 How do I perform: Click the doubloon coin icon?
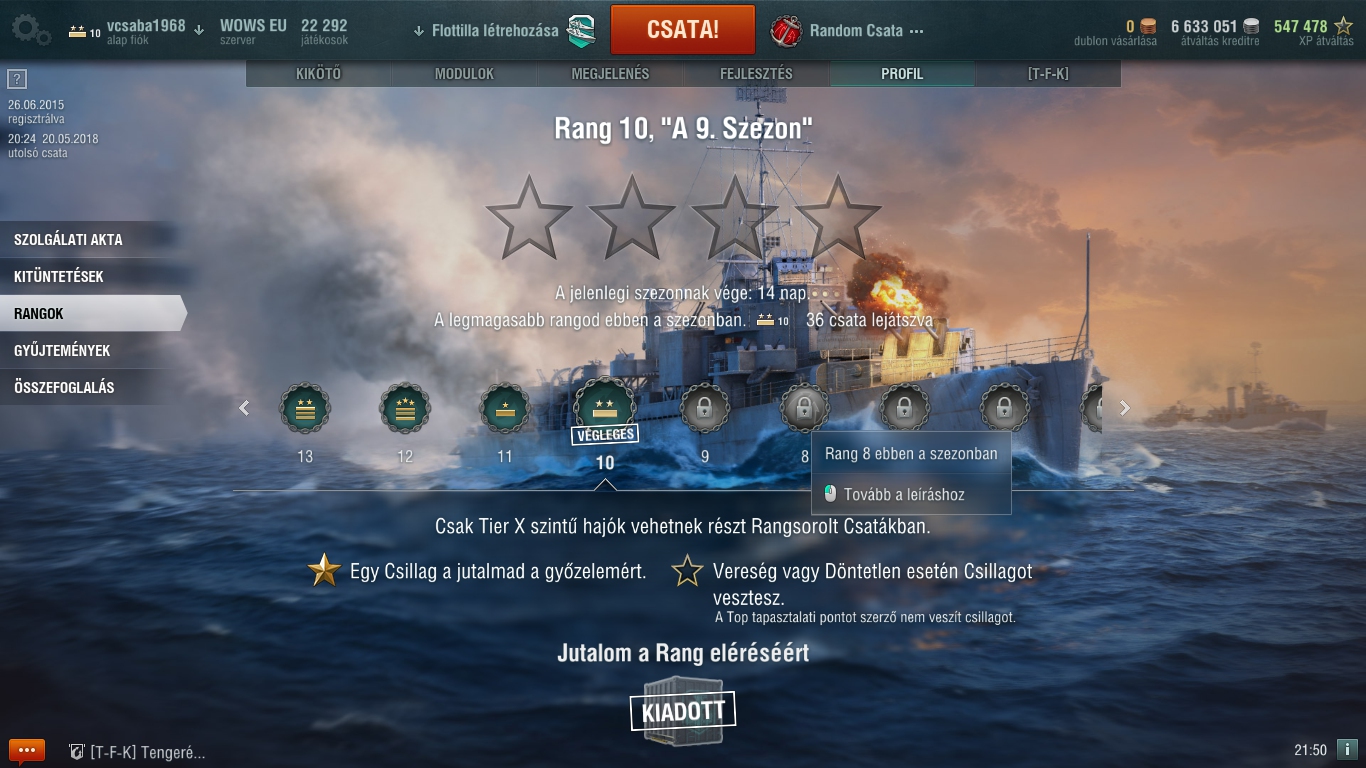[1148, 26]
